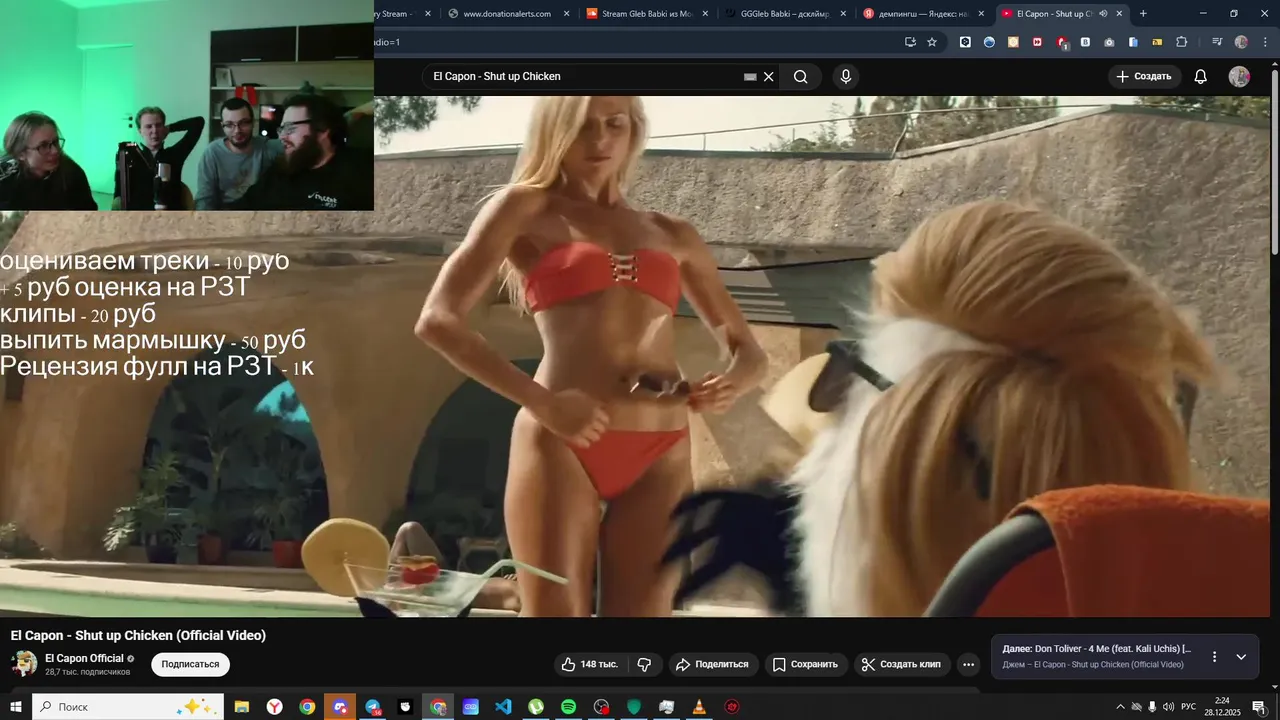Open the Chrome profile avatar
The height and width of the screenshot is (720, 1280).
(x=1241, y=42)
